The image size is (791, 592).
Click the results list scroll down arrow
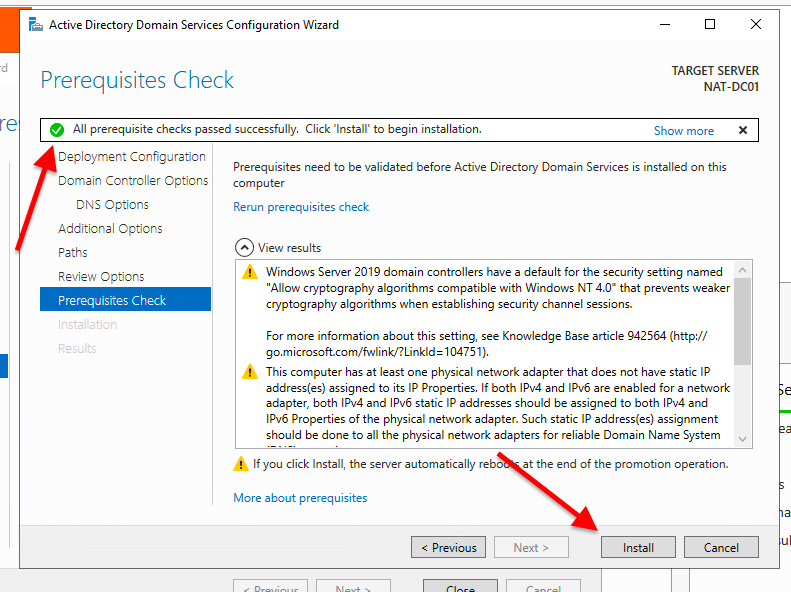(743, 439)
